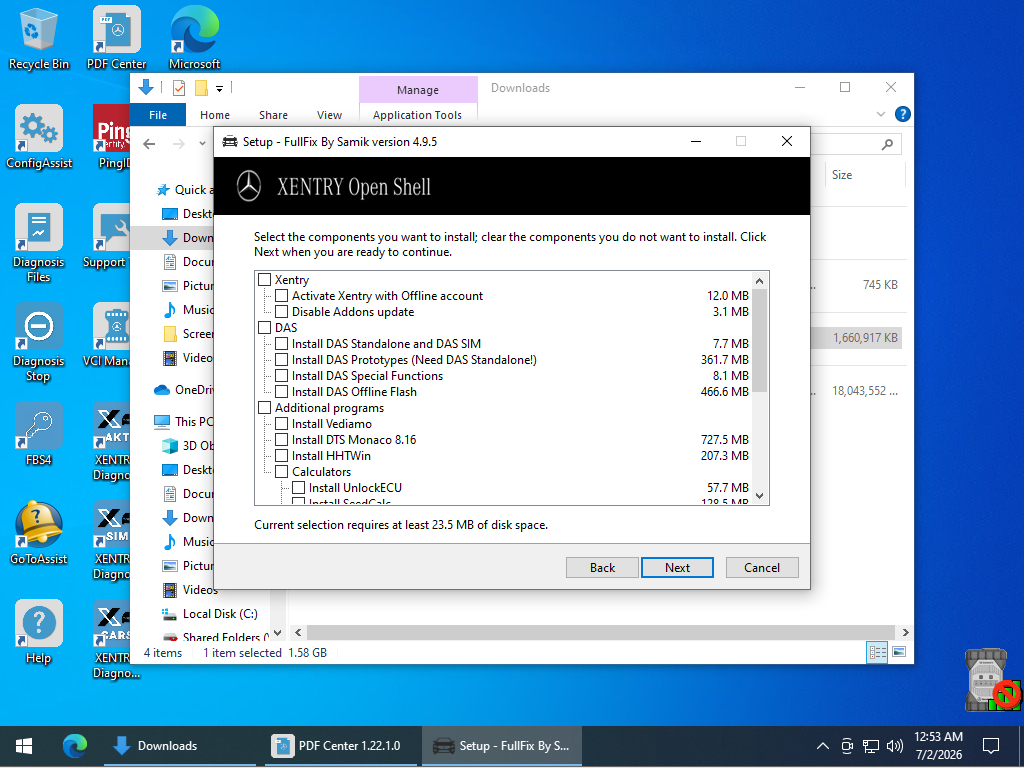
Task: Check the DAS group checkbox
Action: (x=264, y=327)
